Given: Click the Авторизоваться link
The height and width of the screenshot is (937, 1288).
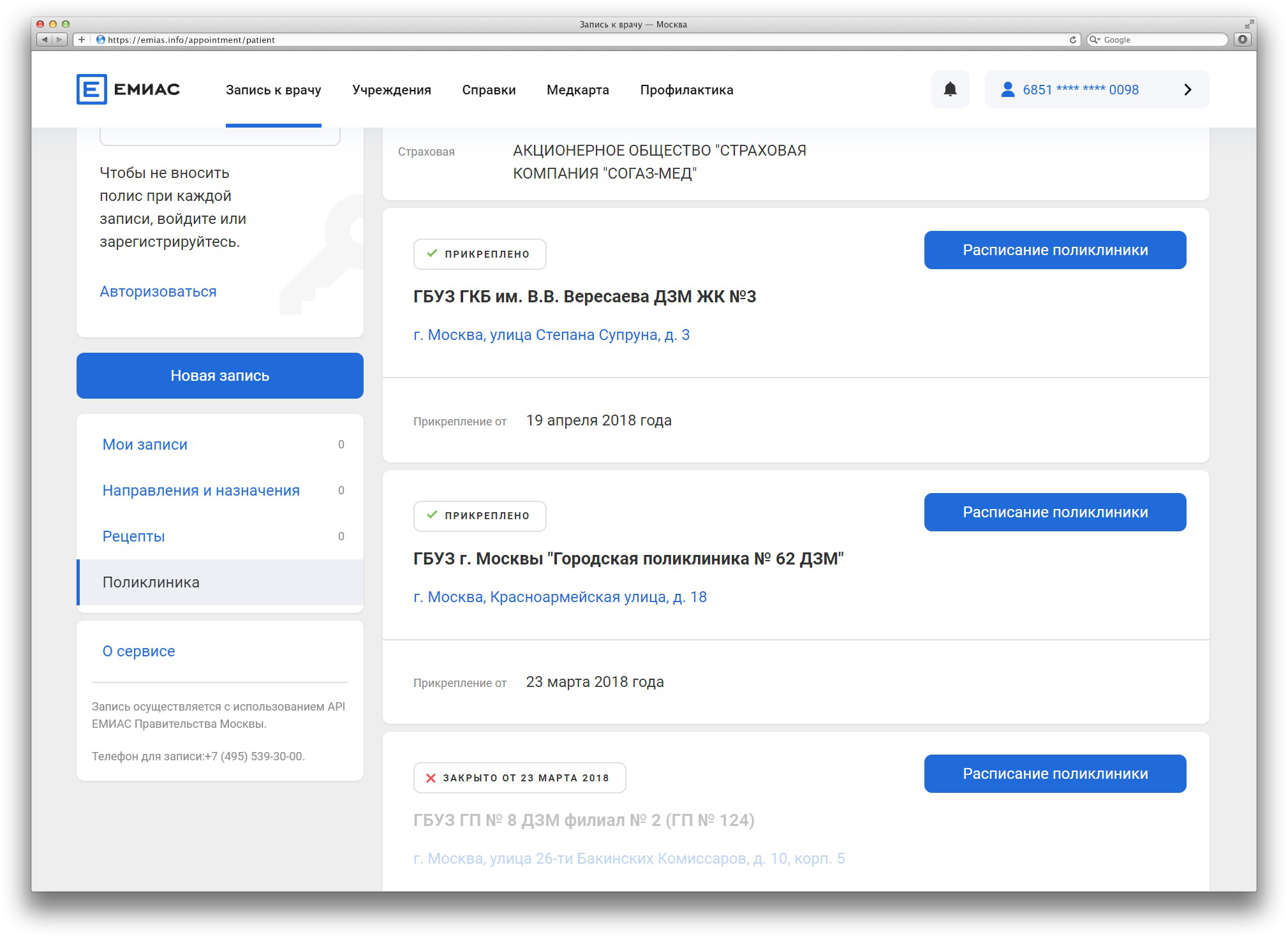Looking at the screenshot, I should pos(158,291).
